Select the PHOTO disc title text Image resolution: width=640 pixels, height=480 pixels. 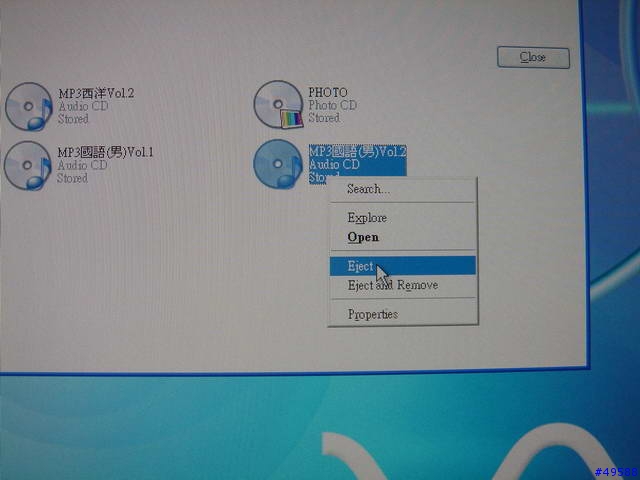click(328, 92)
